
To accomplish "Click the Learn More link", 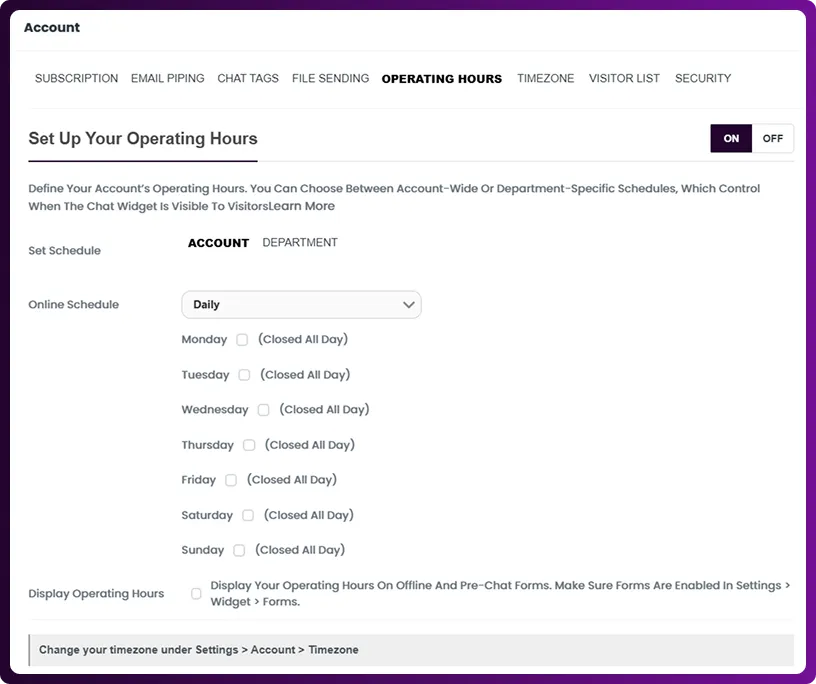I will click(302, 207).
